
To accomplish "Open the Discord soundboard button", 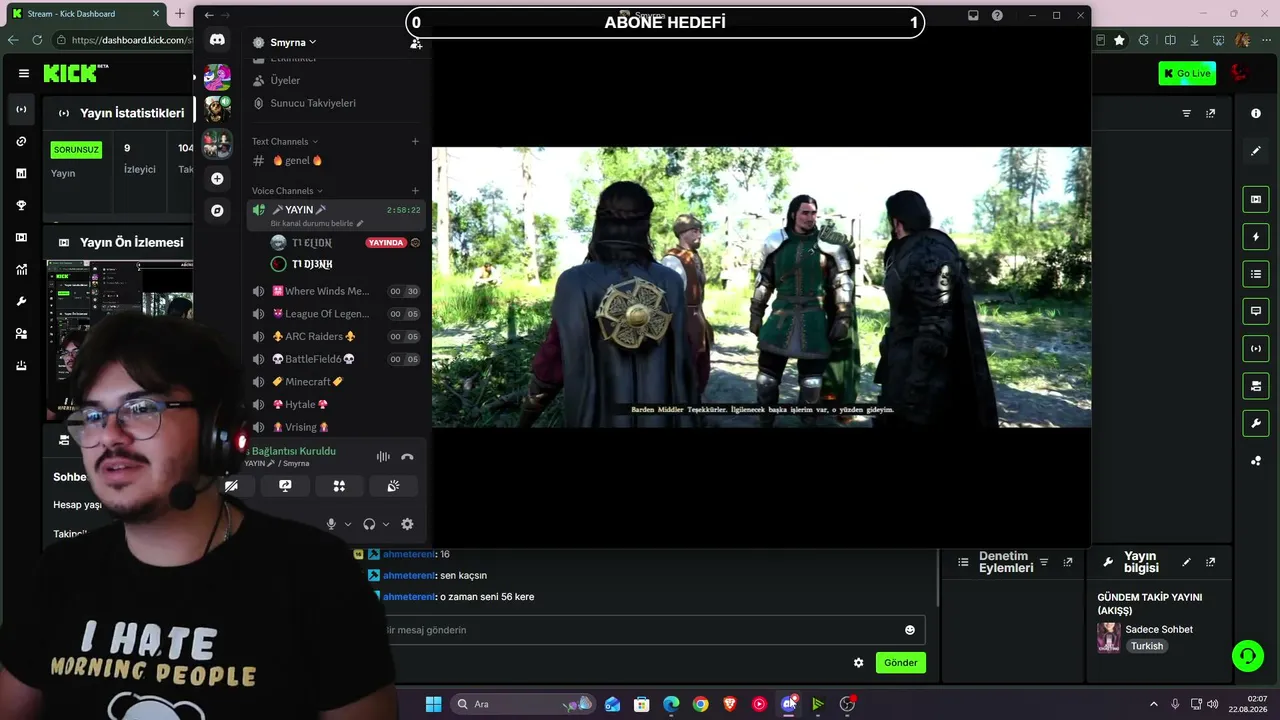I will [x=393, y=486].
